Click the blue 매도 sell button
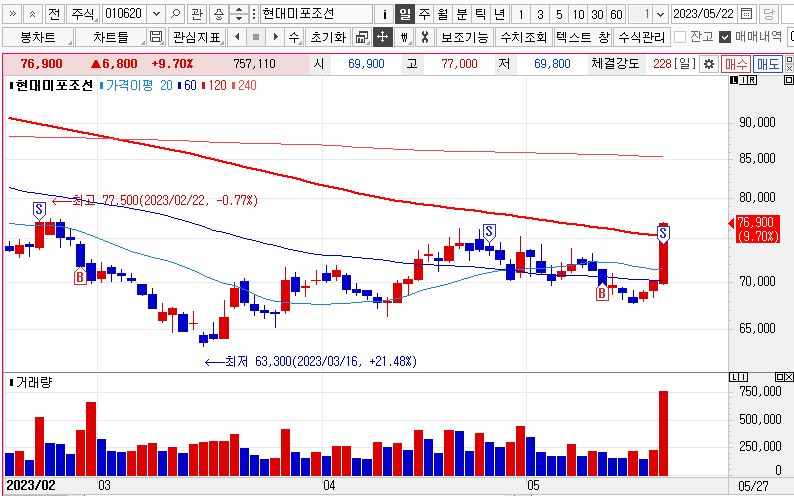The height and width of the screenshot is (496, 794). point(768,64)
